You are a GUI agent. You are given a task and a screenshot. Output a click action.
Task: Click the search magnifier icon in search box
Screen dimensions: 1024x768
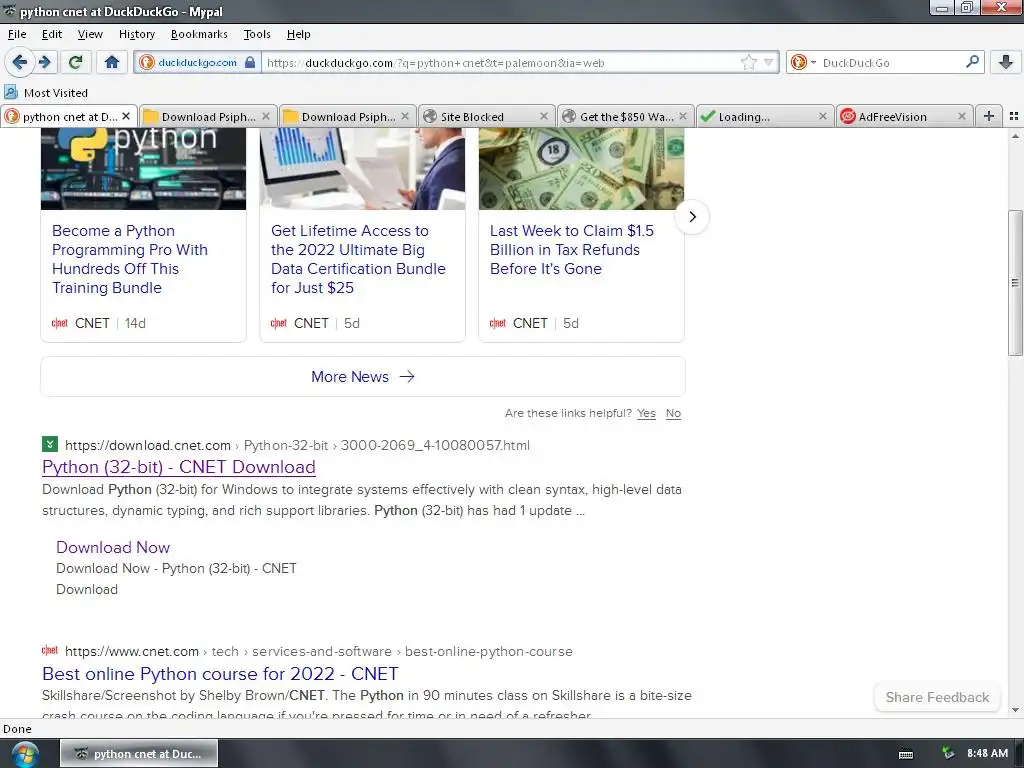click(x=972, y=62)
